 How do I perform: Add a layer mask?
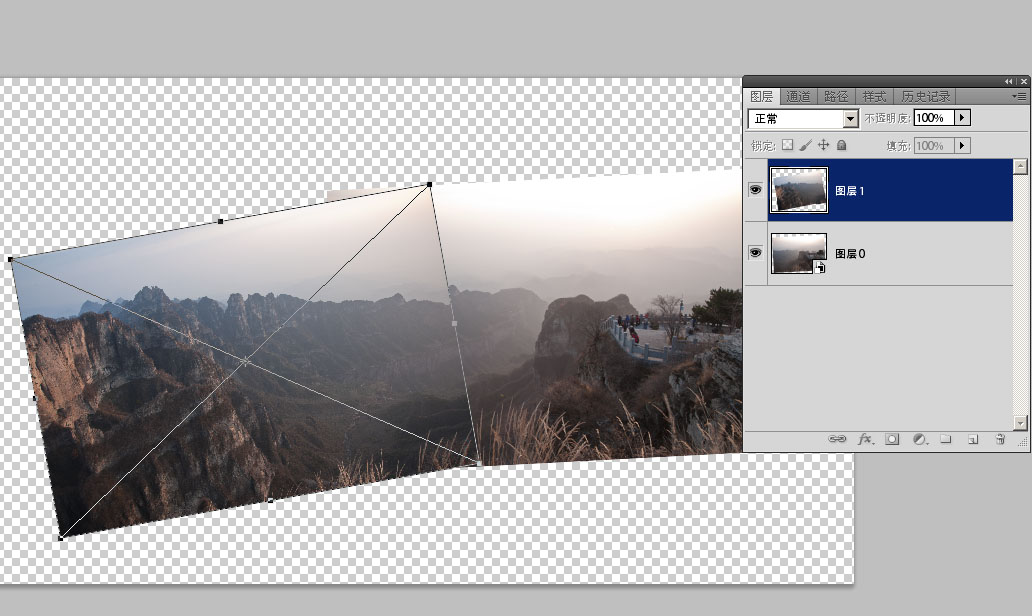[x=892, y=439]
